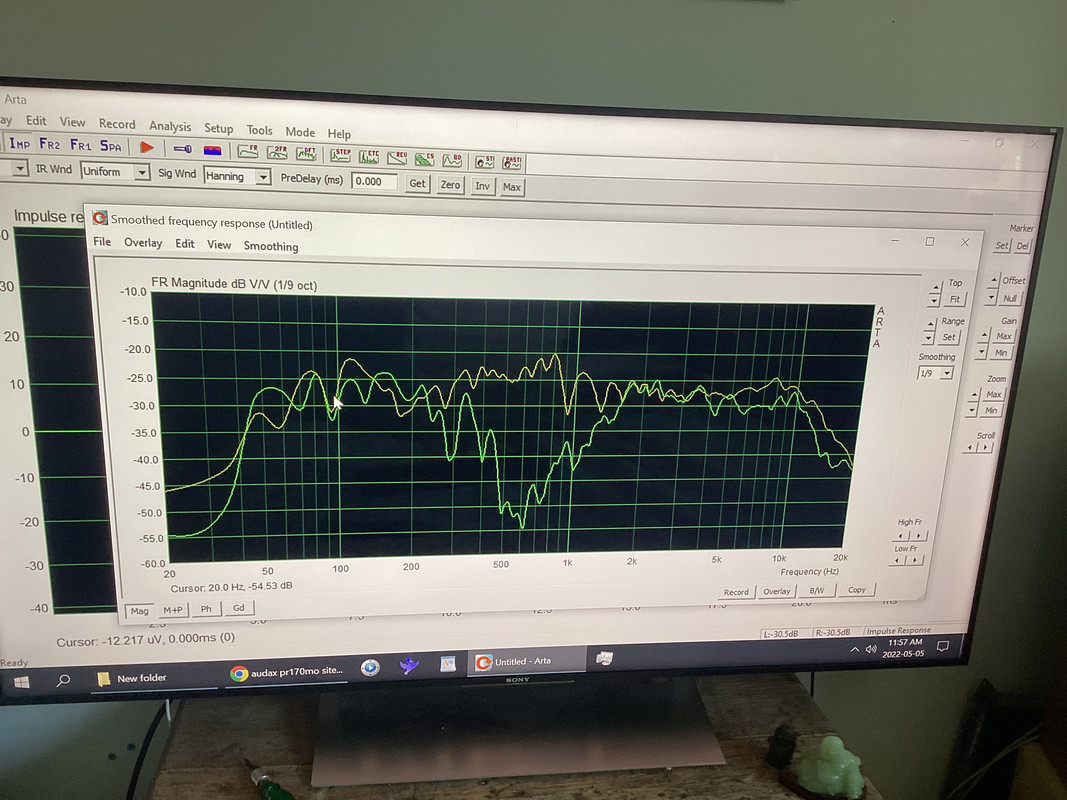
Task: Open the Record menu in Arta
Action: 117,124
